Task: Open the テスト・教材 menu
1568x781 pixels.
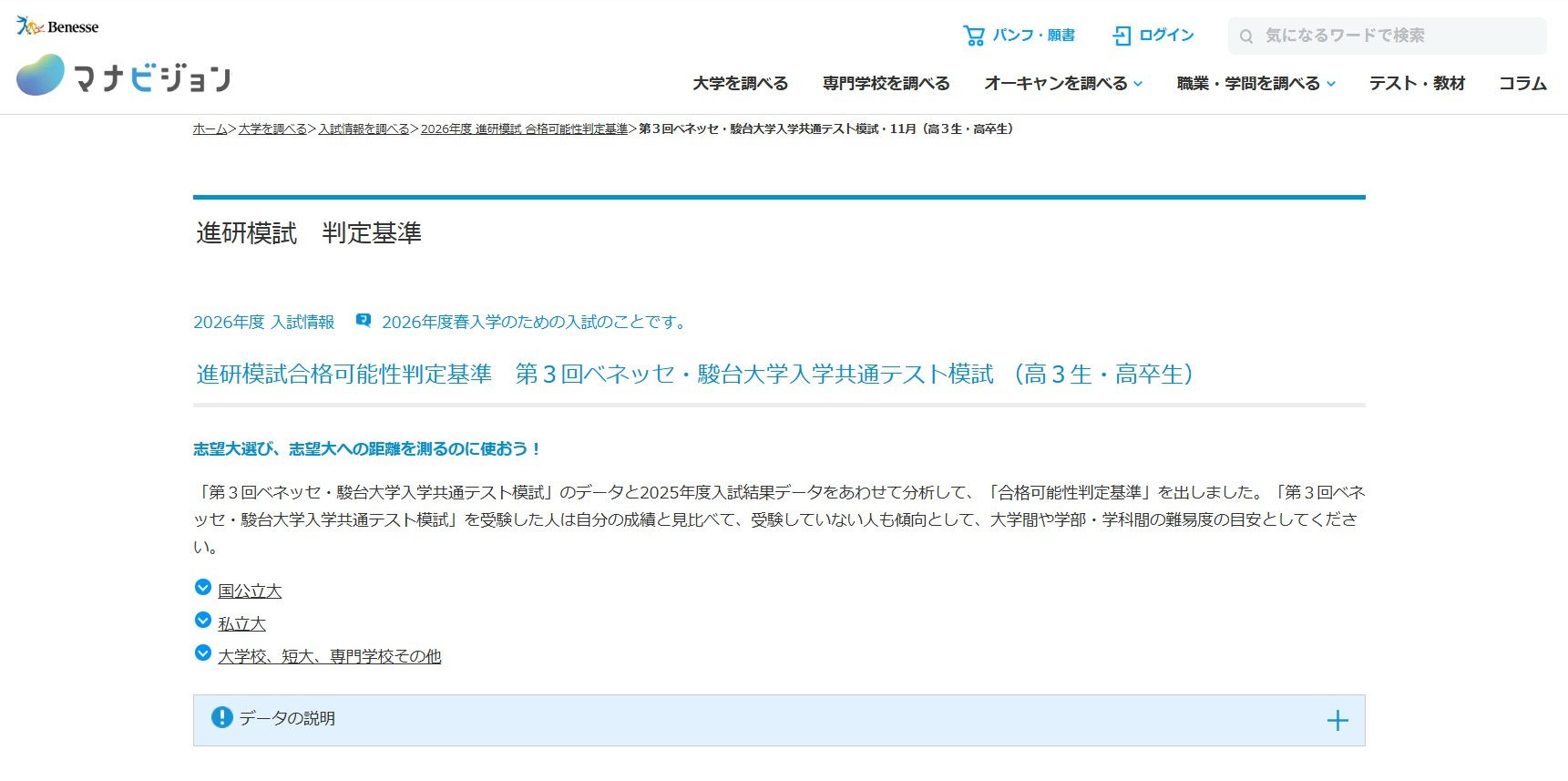Action: 1417,83
